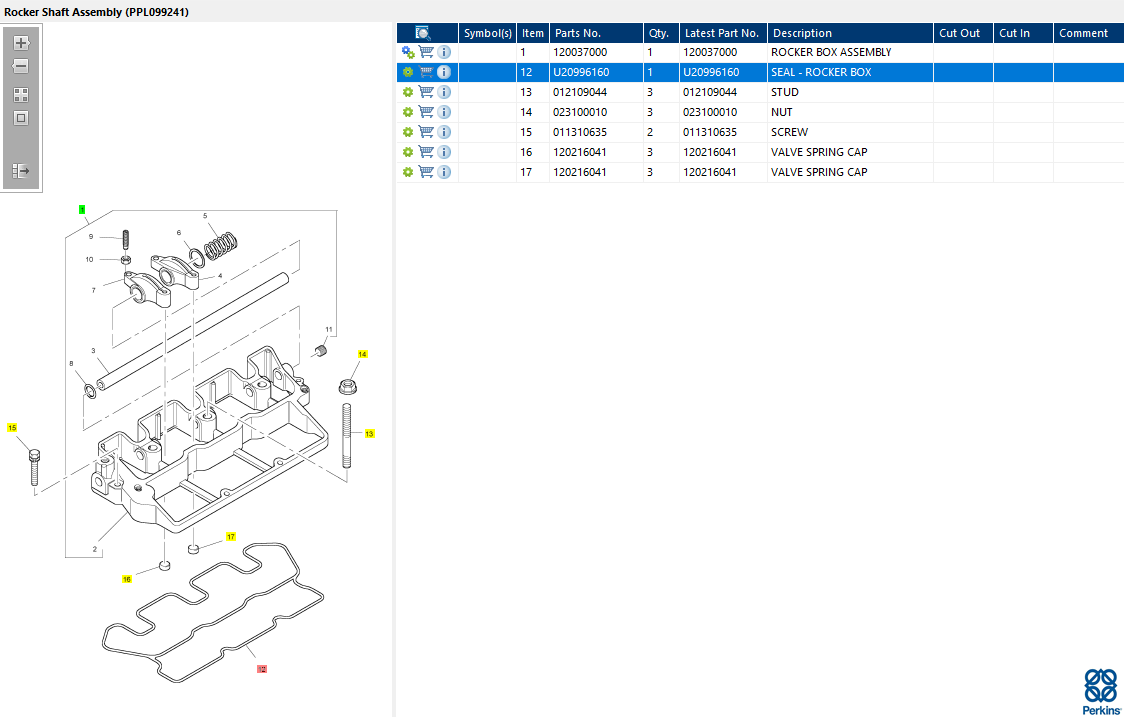Show info for NUT item 14
This screenshot has height=717, width=1124.
(444, 112)
